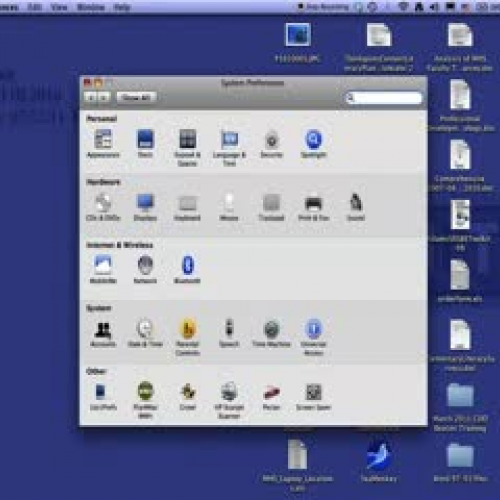
Task: Go back with the toolbar back arrow
Action: click(x=91, y=97)
